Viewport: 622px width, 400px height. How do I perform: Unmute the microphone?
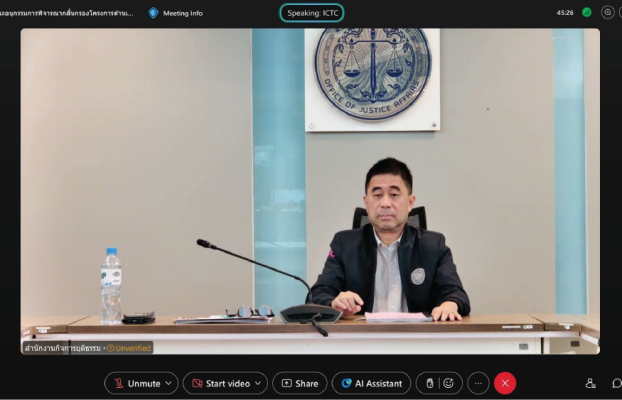[136, 383]
